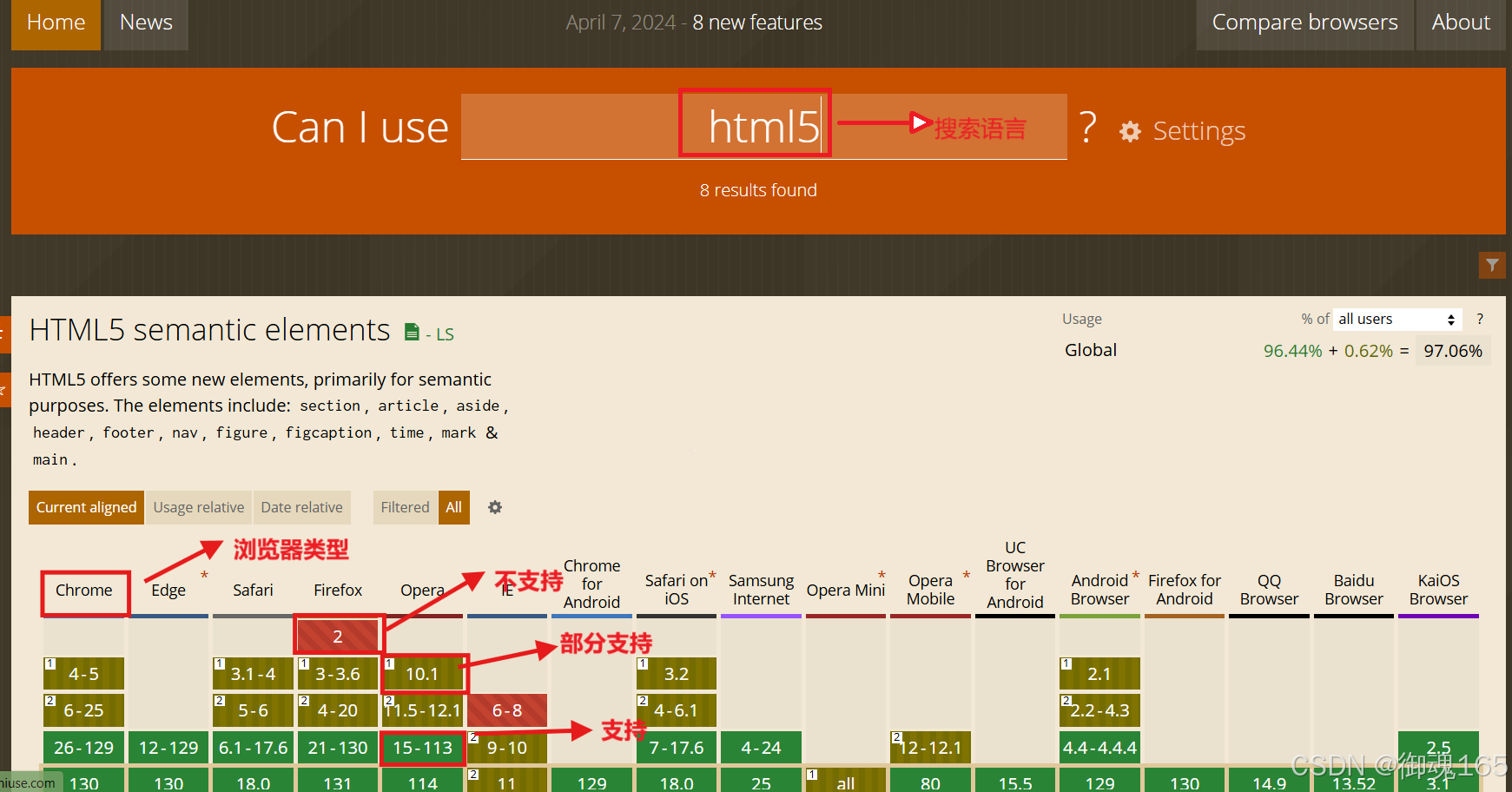The image size is (1512, 792).
Task: Click Opera Mobile 12-12.1 cell
Action: tap(930, 748)
